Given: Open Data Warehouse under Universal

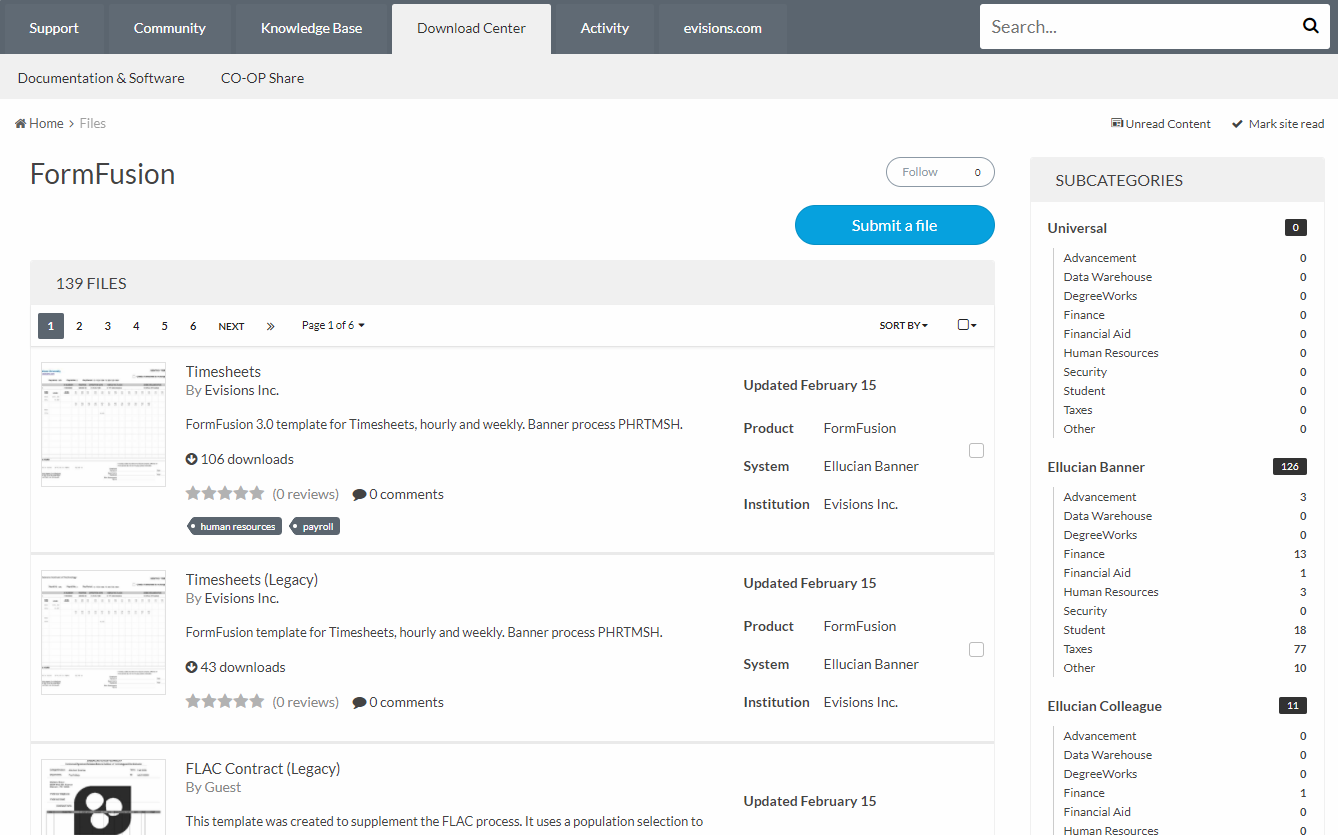Looking at the screenshot, I should click(x=1107, y=277).
